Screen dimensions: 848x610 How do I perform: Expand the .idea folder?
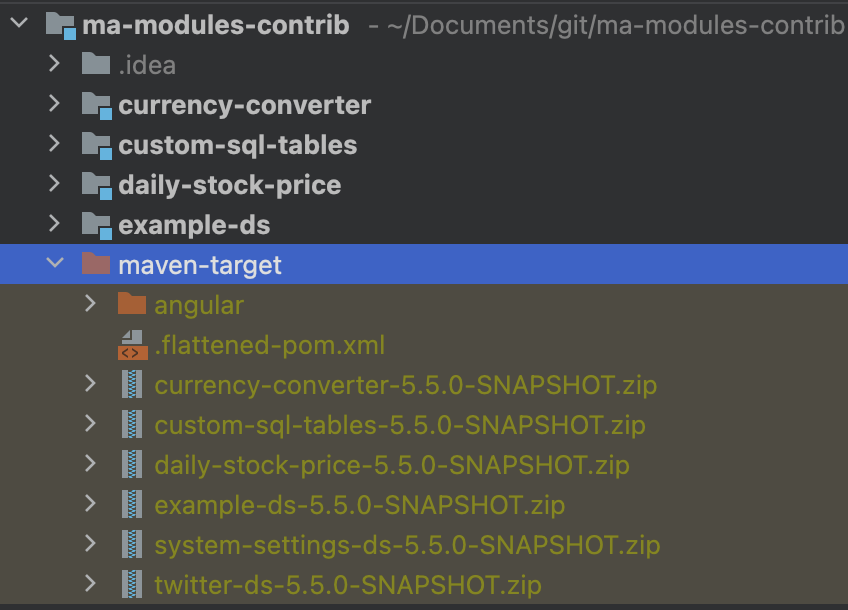54,63
